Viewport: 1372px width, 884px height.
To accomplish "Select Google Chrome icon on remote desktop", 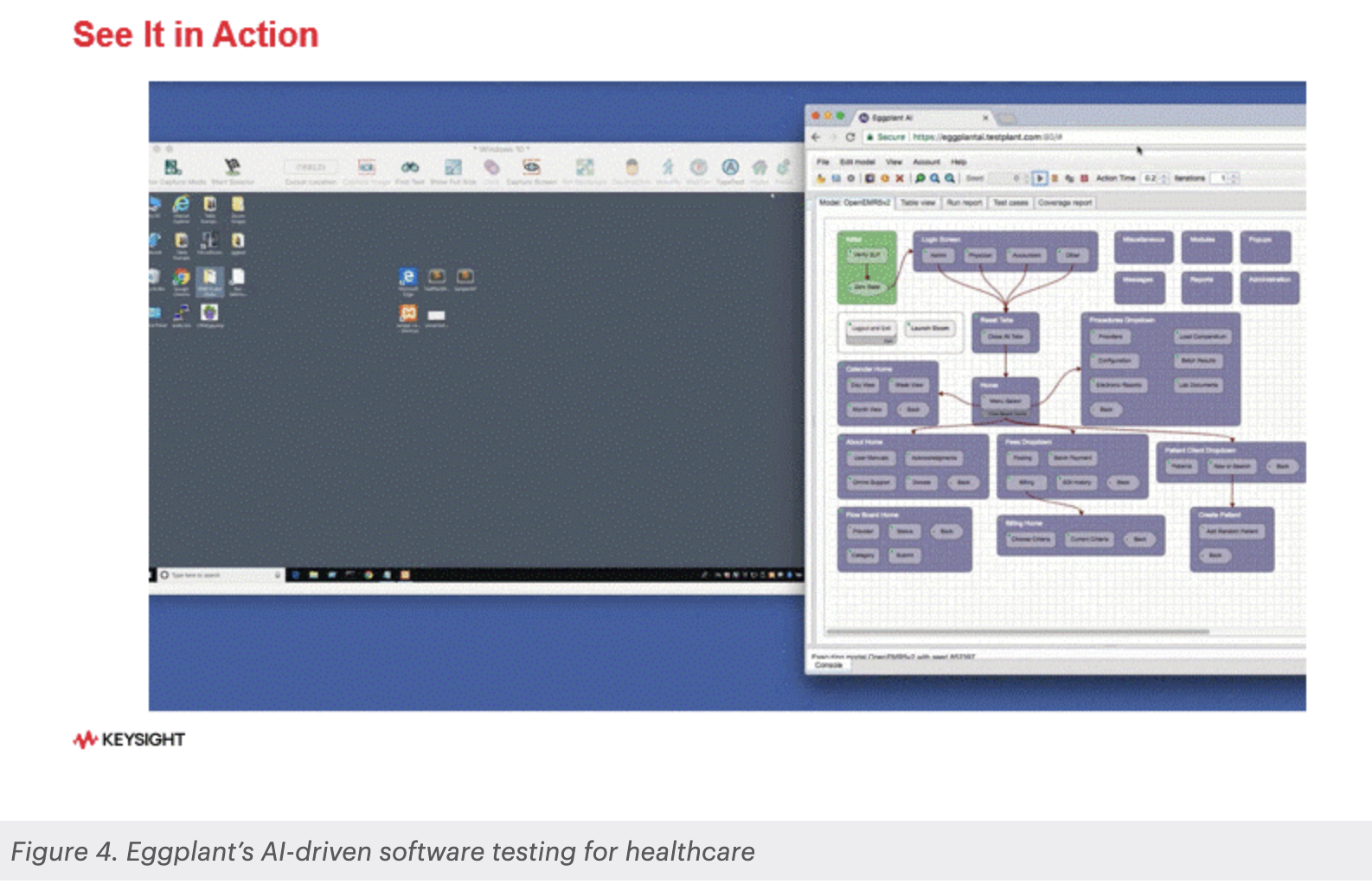I will point(181,277).
